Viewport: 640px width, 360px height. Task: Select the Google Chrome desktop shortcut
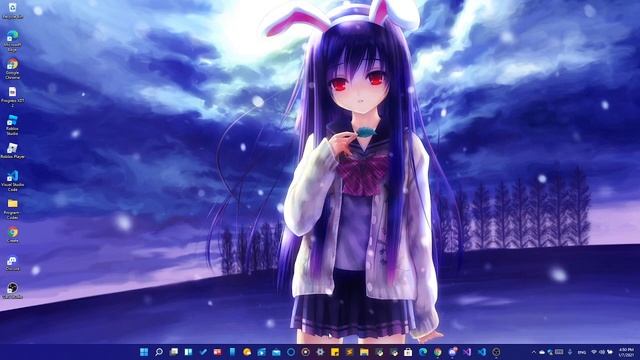click(x=13, y=69)
